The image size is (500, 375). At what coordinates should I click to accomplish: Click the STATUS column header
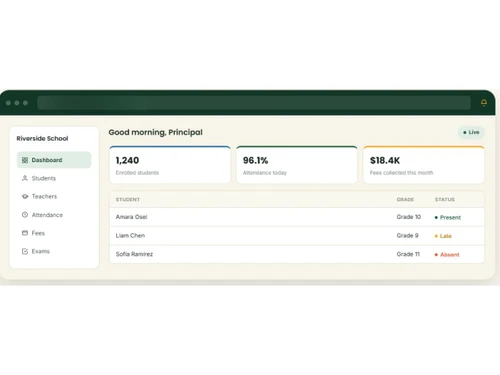tap(445, 199)
